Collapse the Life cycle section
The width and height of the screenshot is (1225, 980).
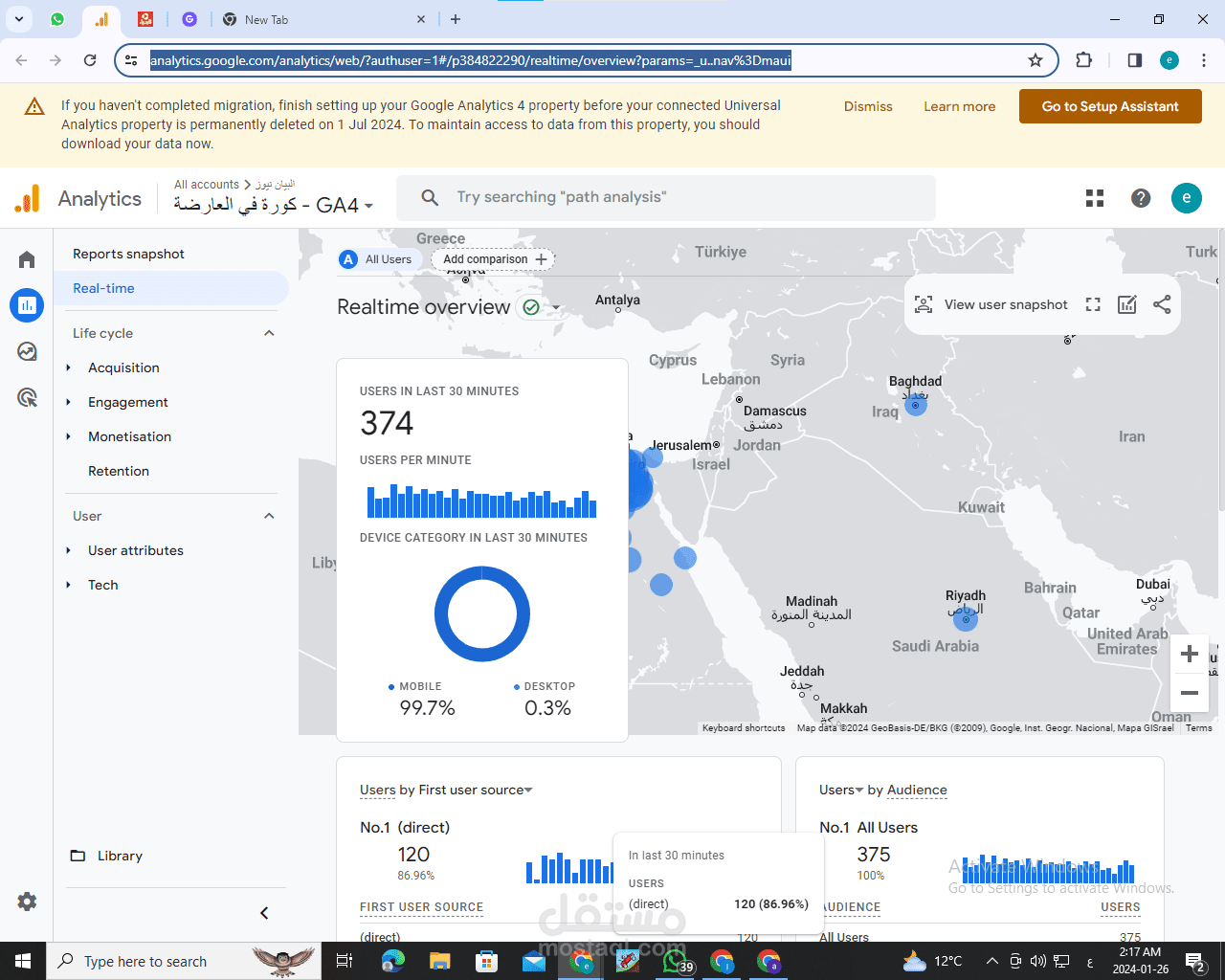coord(269,333)
